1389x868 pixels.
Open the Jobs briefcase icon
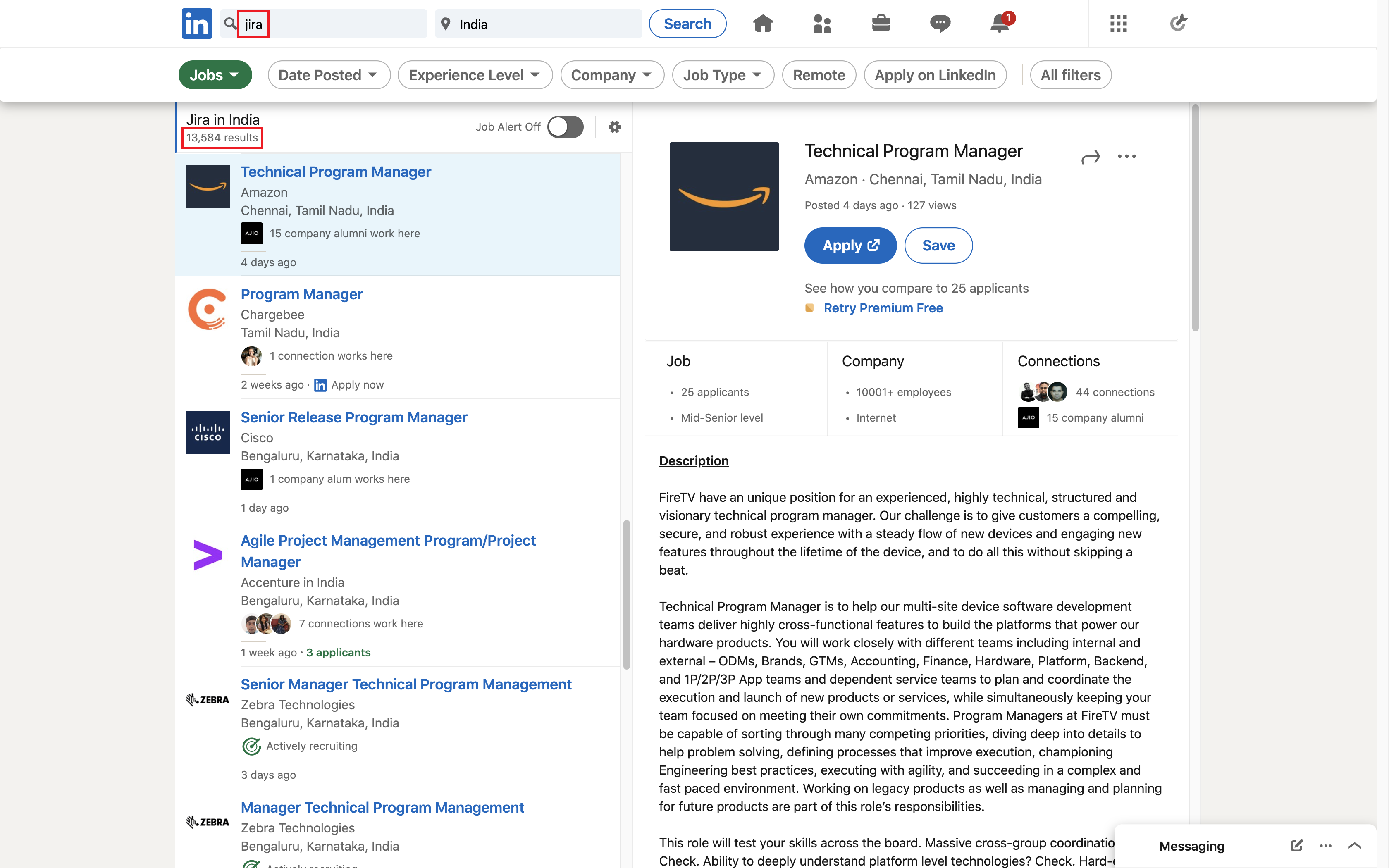(881, 24)
